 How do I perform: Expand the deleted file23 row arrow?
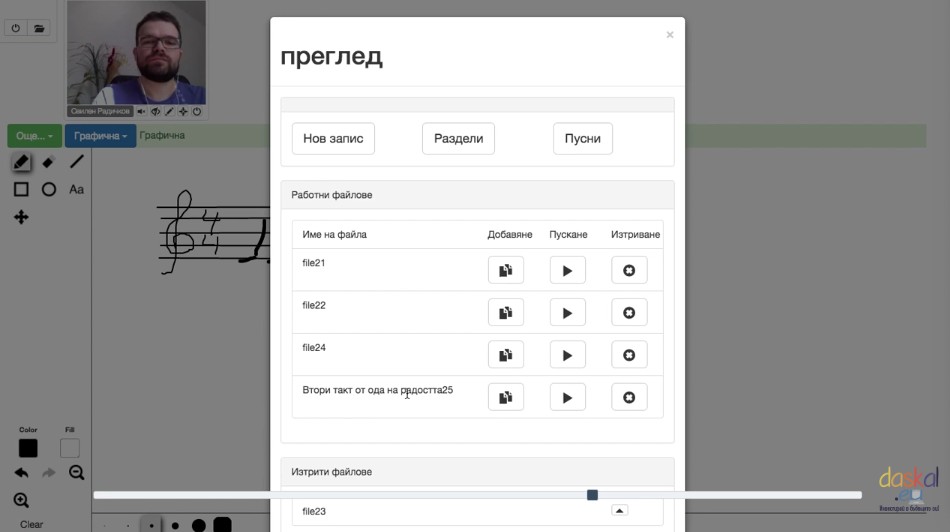(x=619, y=510)
